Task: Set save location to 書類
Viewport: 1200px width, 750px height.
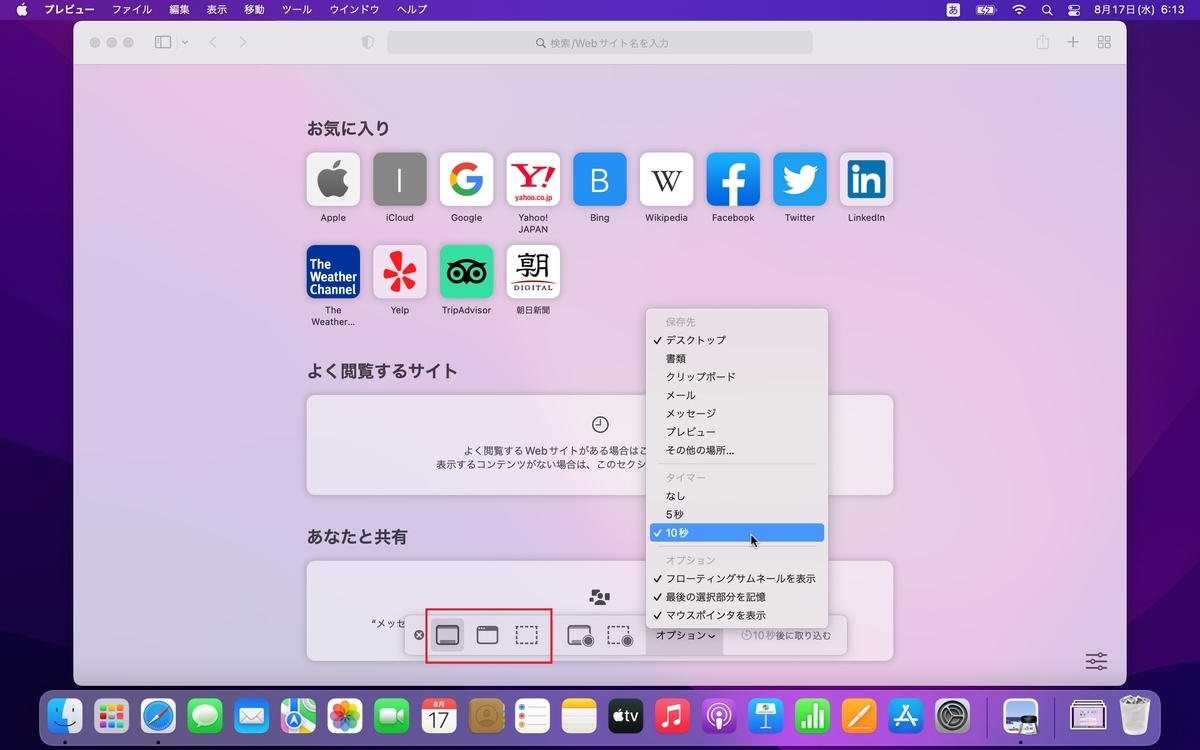Action: 737,358
